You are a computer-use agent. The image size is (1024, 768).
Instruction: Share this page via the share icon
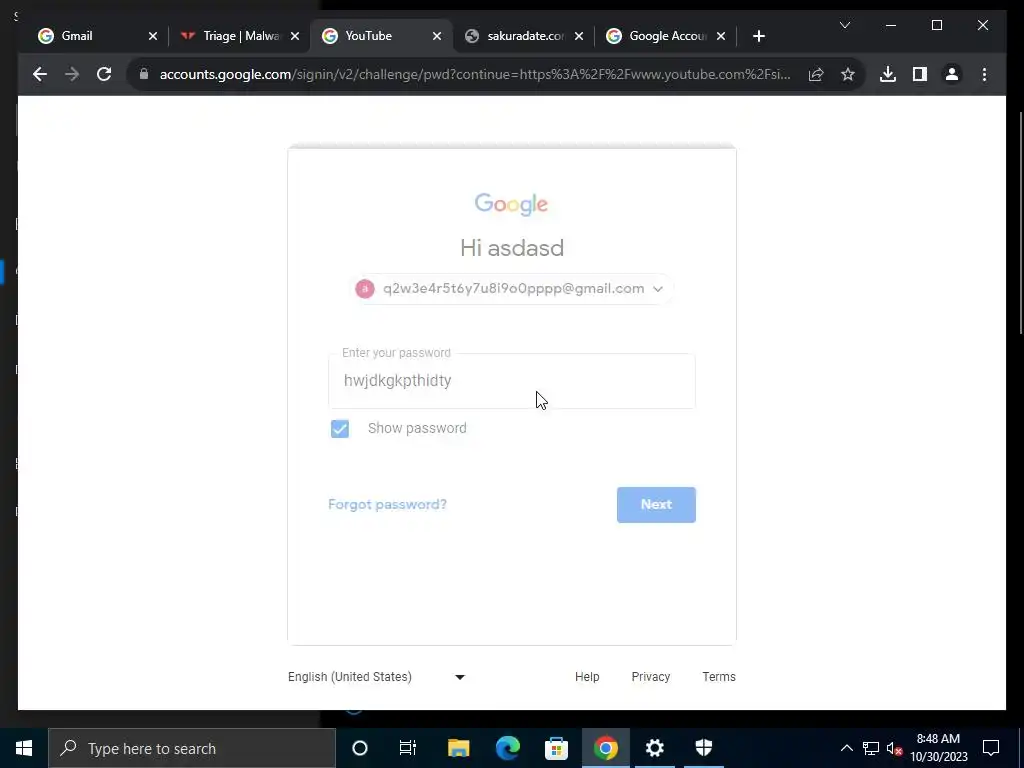click(x=816, y=74)
